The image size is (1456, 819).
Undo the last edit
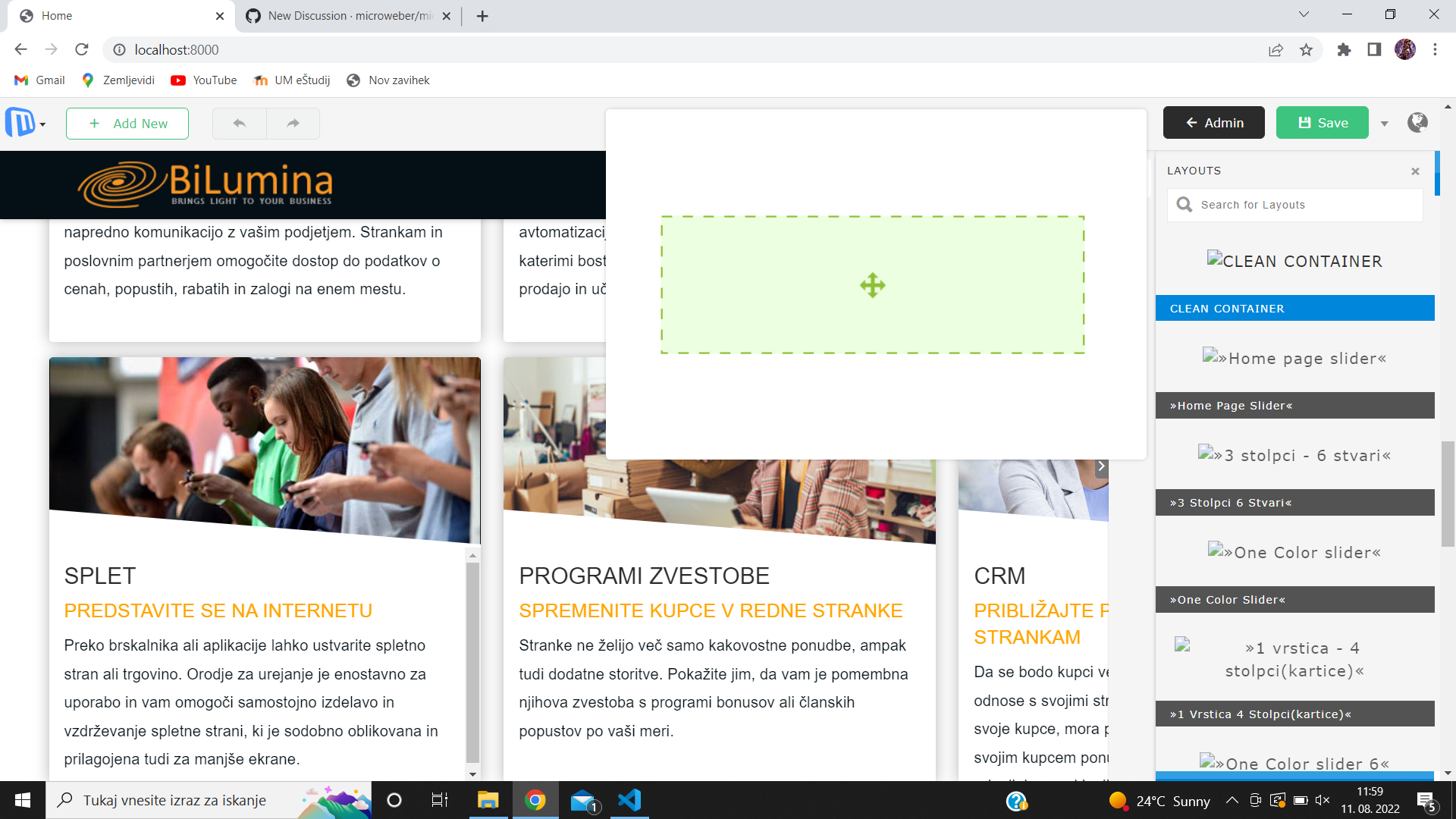[240, 124]
